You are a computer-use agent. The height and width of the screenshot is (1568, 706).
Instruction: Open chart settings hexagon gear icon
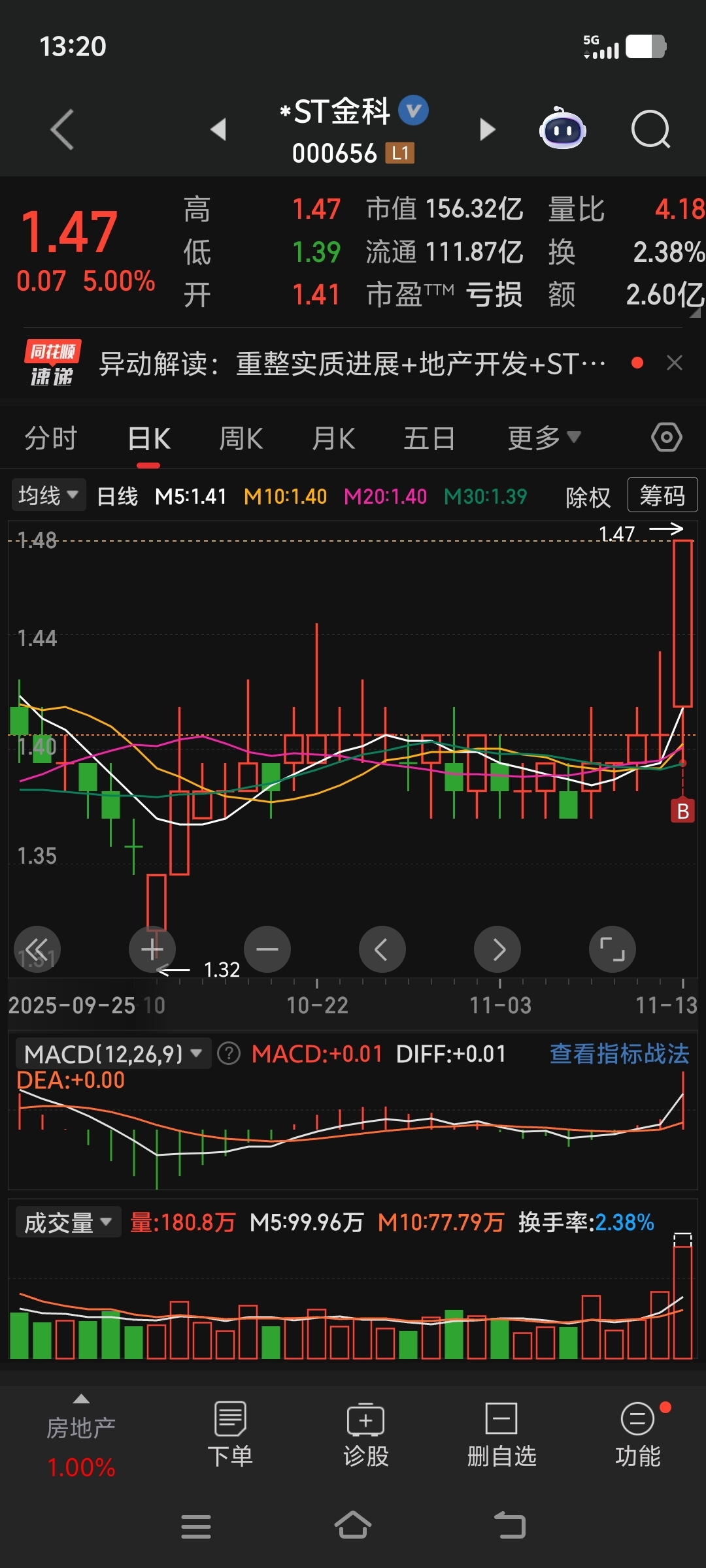pyautogui.click(x=666, y=437)
